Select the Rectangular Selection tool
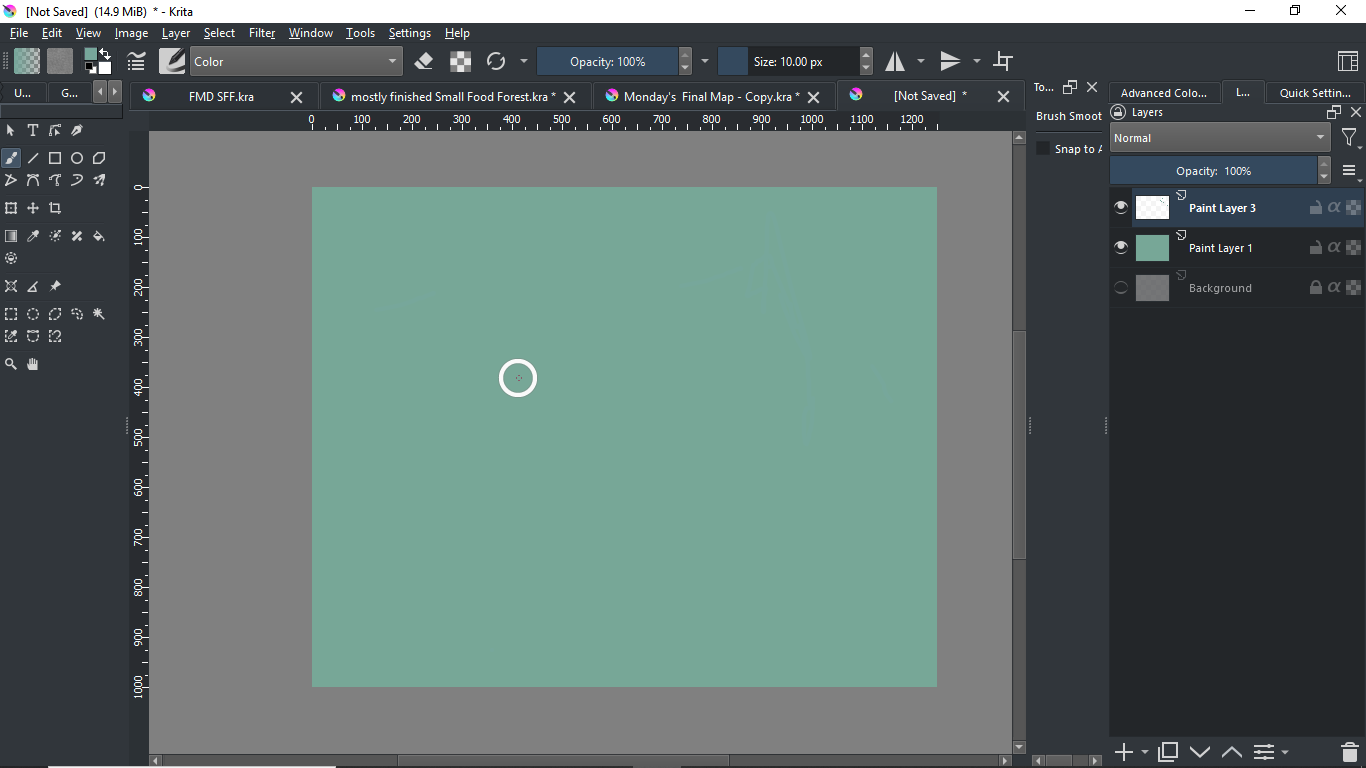The height and width of the screenshot is (768, 1366). 11,314
